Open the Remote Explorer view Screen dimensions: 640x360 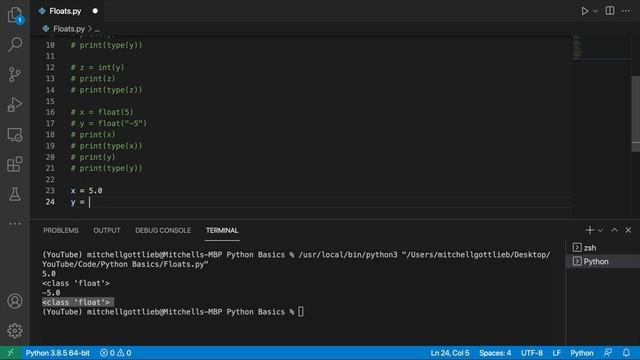pyautogui.click(x=15, y=135)
